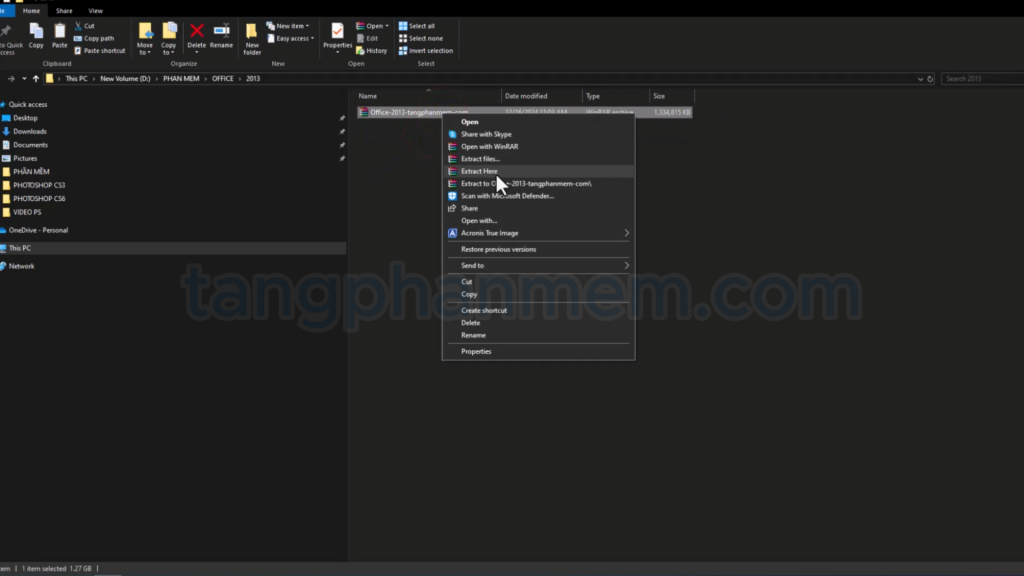Choose Properties in context menu
The width and height of the screenshot is (1024, 576).
tap(538, 352)
